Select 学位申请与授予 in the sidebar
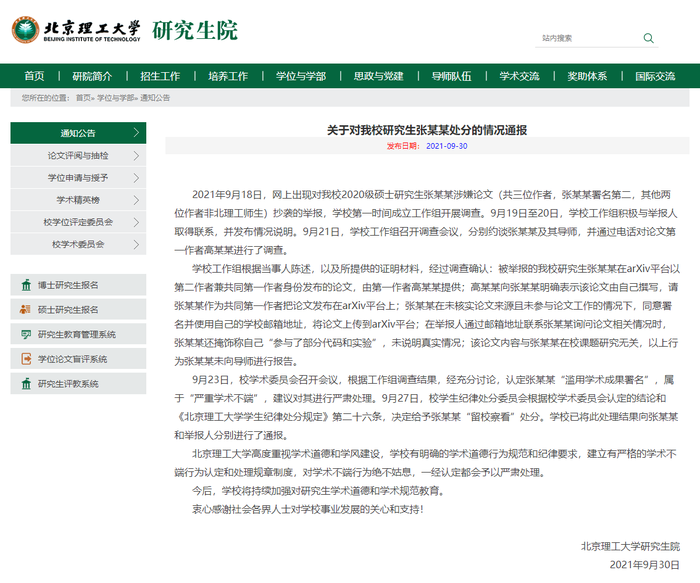The width and height of the screenshot is (700, 583). (78, 178)
